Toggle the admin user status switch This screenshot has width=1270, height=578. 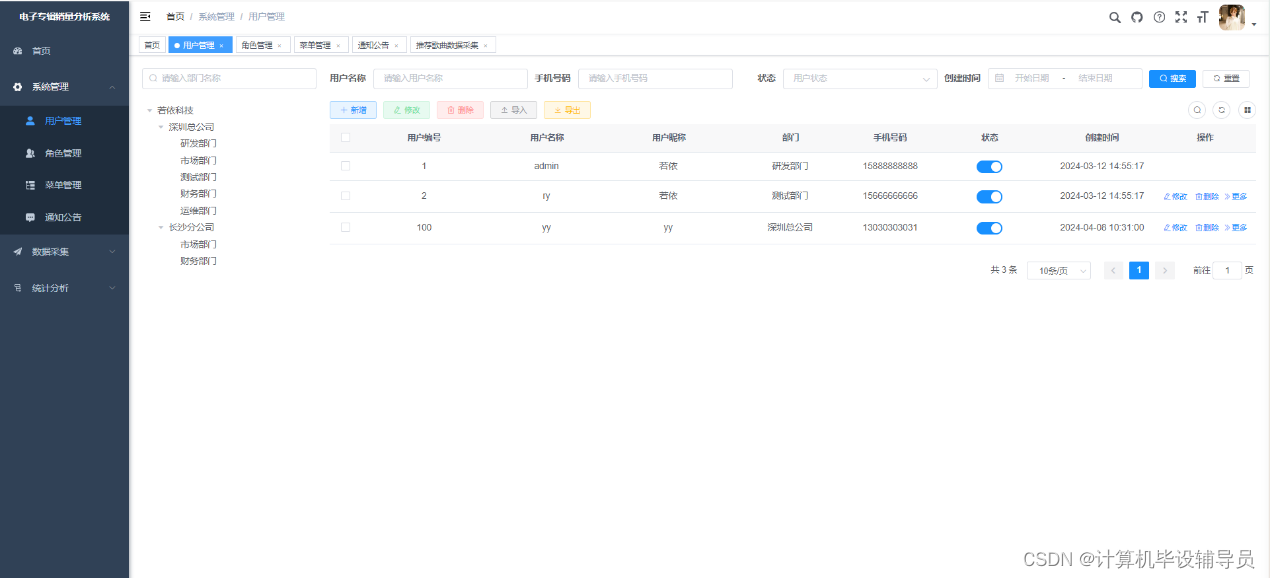coord(989,166)
